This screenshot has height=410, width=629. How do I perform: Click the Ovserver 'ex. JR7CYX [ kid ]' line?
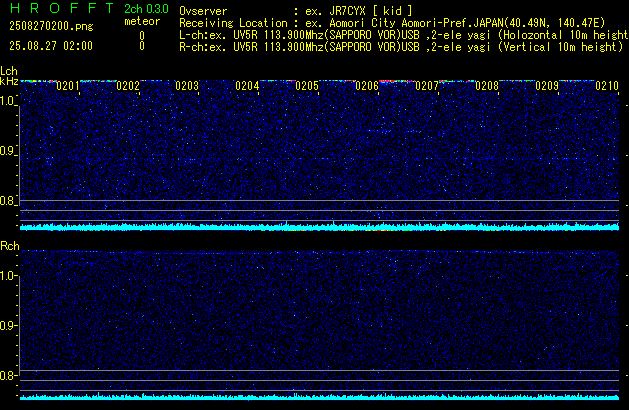[296, 11]
